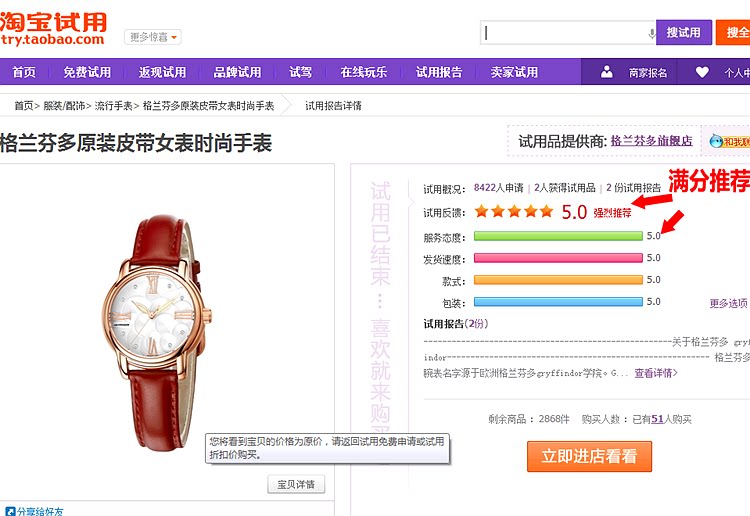Click the 立即进店看看 orange button
Screen dimensions: 750x516
tap(589, 456)
